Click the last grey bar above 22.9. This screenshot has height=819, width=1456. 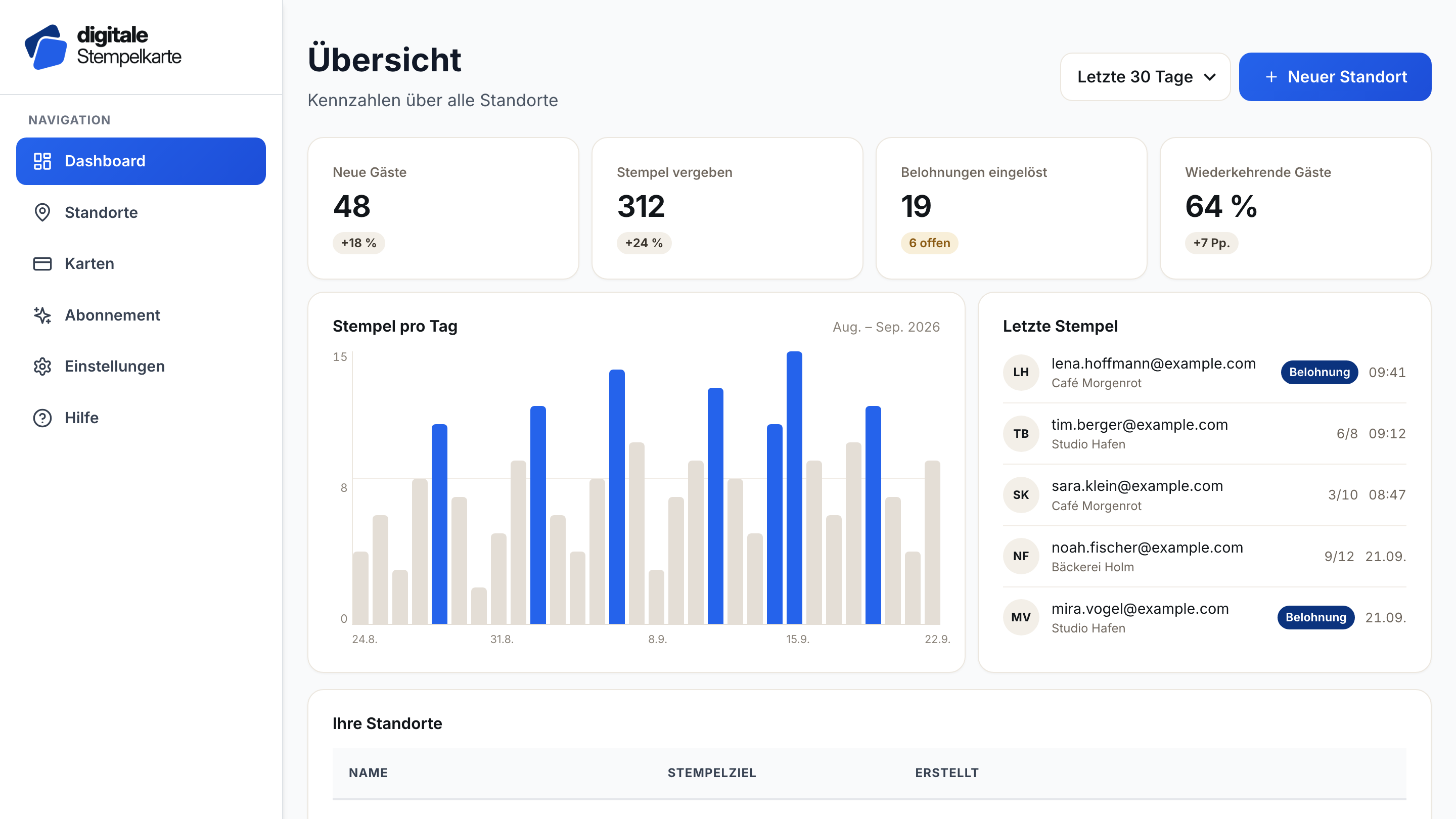[x=932, y=542]
